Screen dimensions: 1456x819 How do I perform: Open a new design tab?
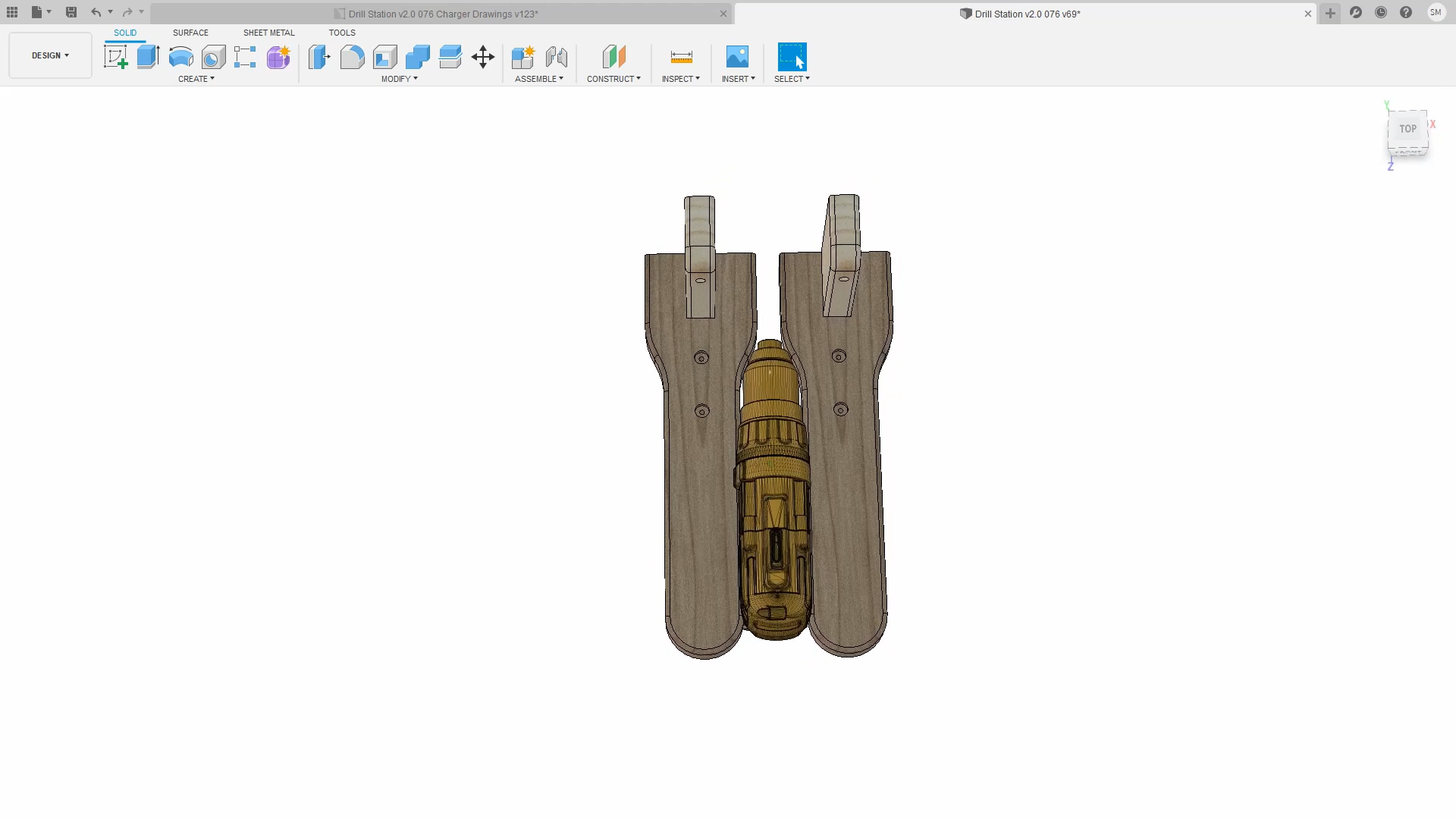[x=1330, y=13]
